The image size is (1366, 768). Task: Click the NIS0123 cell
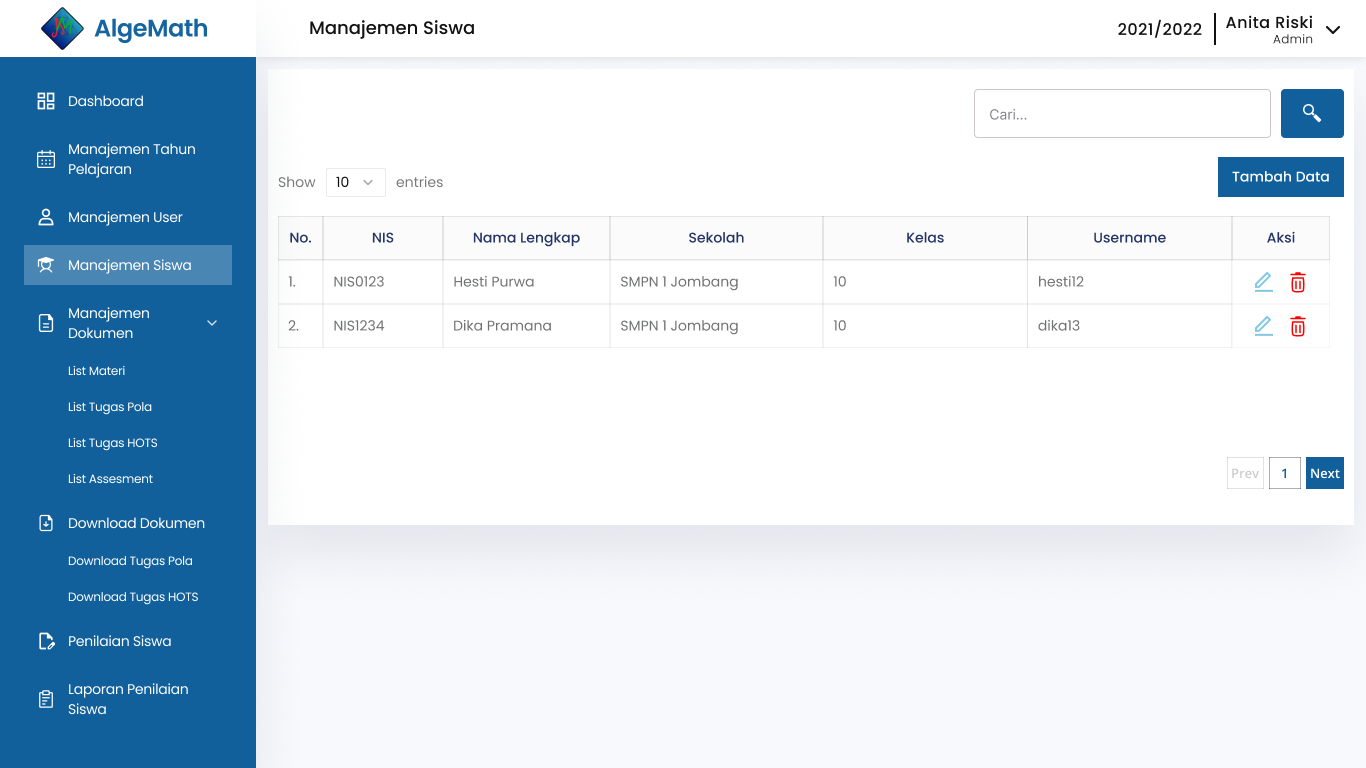pyautogui.click(x=383, y=282)
